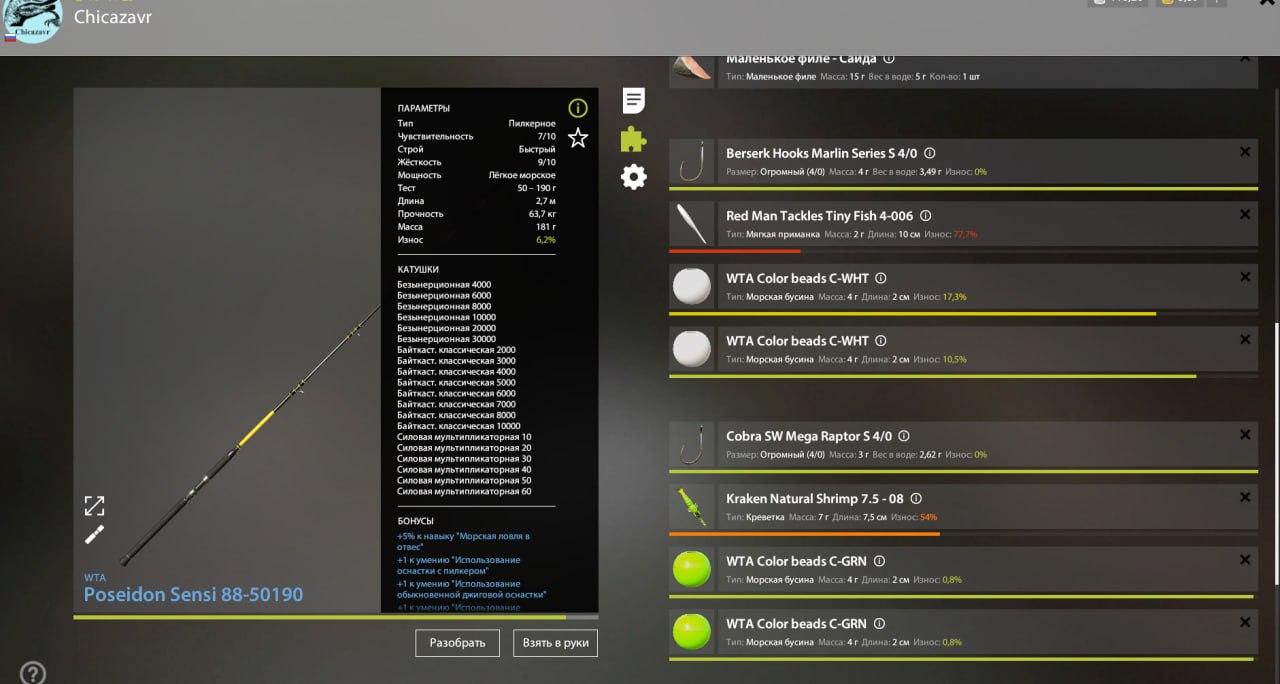The image size is (1280, 684).
Task: Select reel type Байткаст. классическая 10000
Action: [458, 426]
